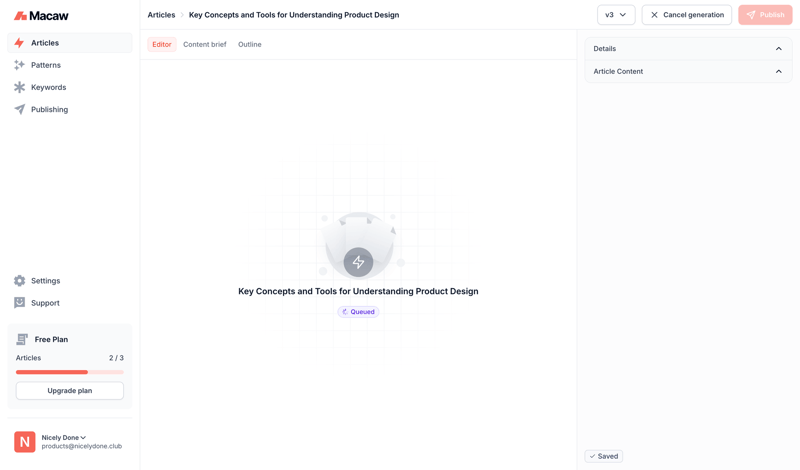Image resolution: width=800 pixels, height=470 pixels.
Task: Click the lightning bolt generation icon
Action: coord(358,262)
